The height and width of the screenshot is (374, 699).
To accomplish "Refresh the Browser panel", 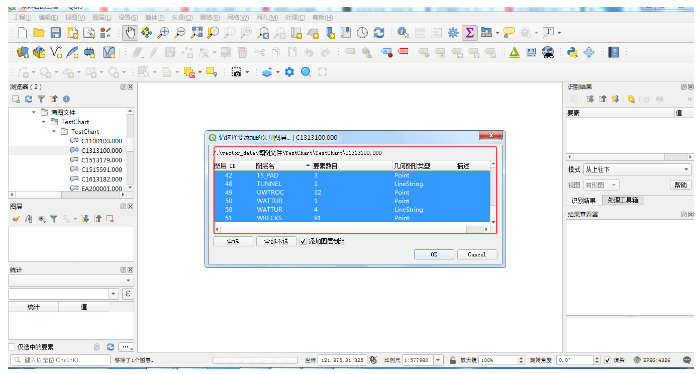I will click(x=29, y=99).
